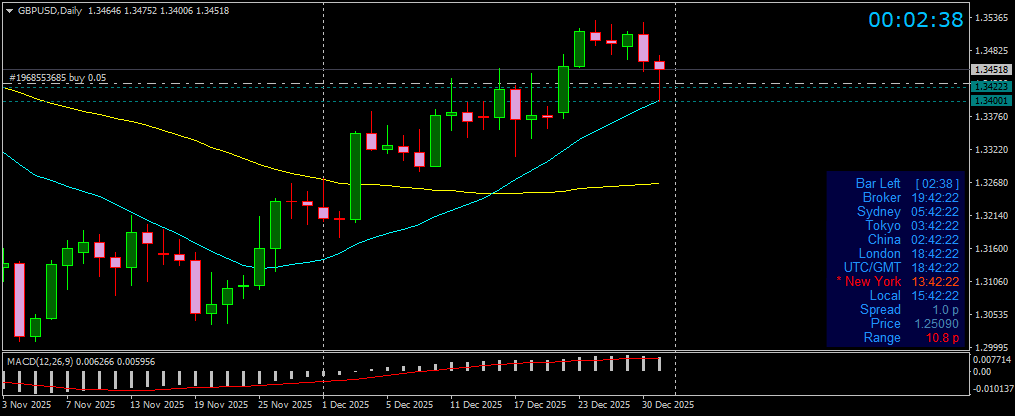This screenshot has width=1015, height=416.
Task: Click price scale value 1.33760
Action: tap(992, 117)
